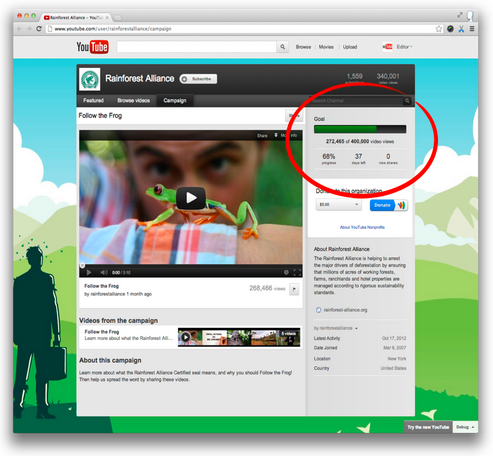
Task: Click the search magnifier button
Action: point(282,47)
